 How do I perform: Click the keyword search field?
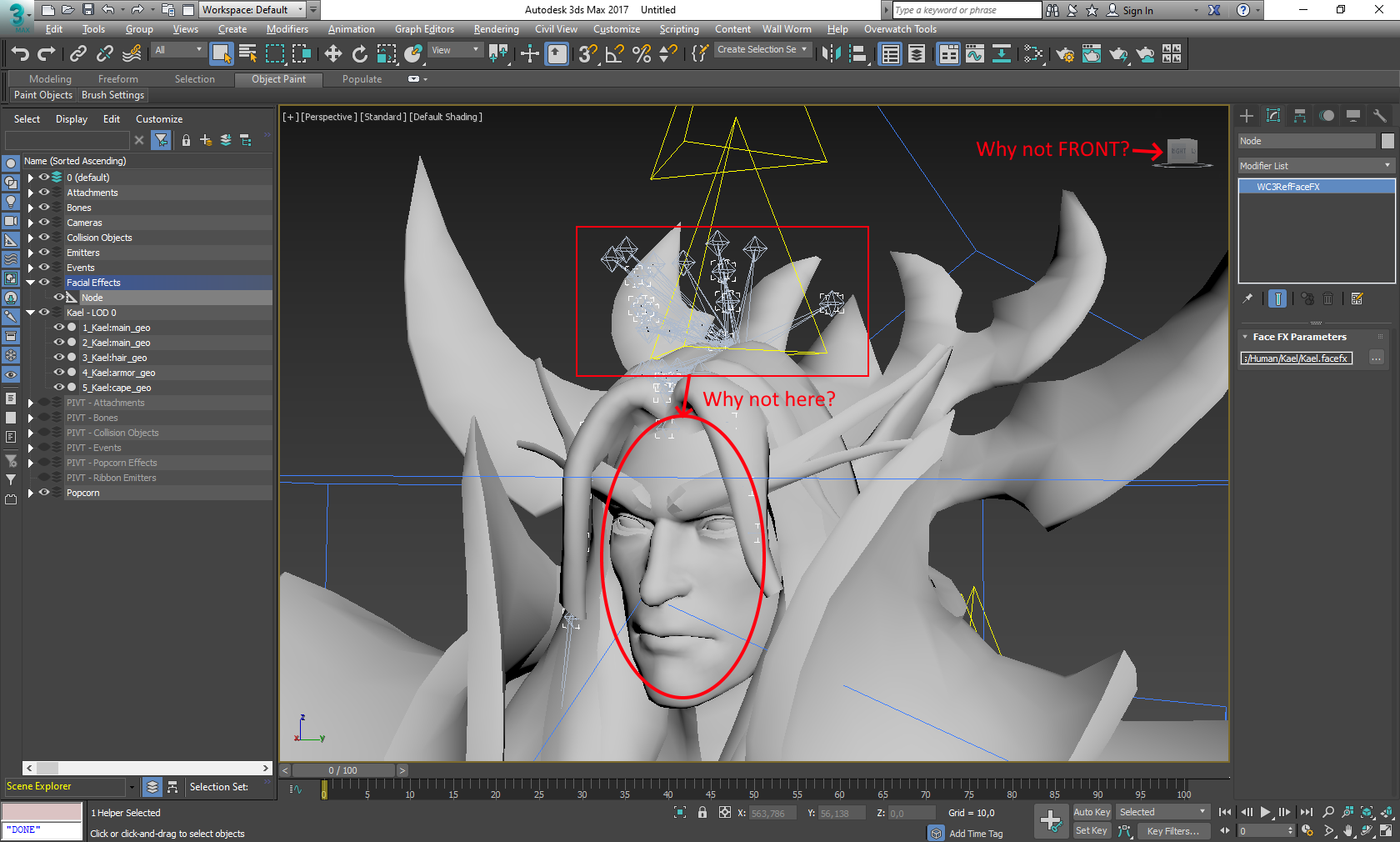(966, 10)
